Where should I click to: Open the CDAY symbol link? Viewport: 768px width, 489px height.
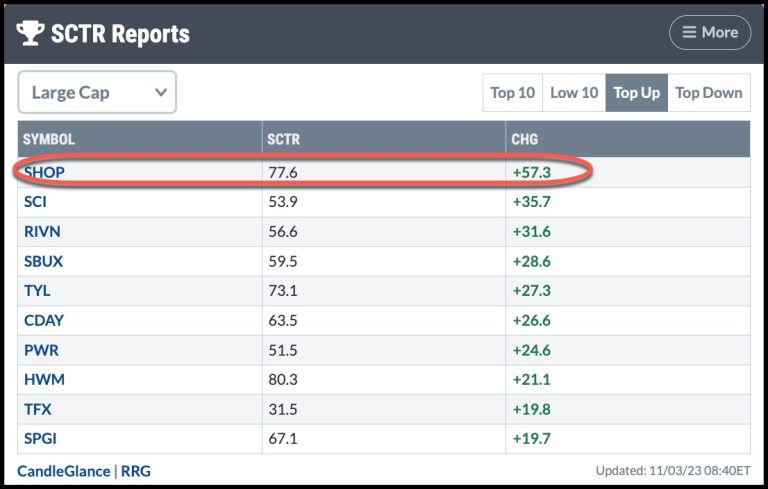click(x=44, y=320)
